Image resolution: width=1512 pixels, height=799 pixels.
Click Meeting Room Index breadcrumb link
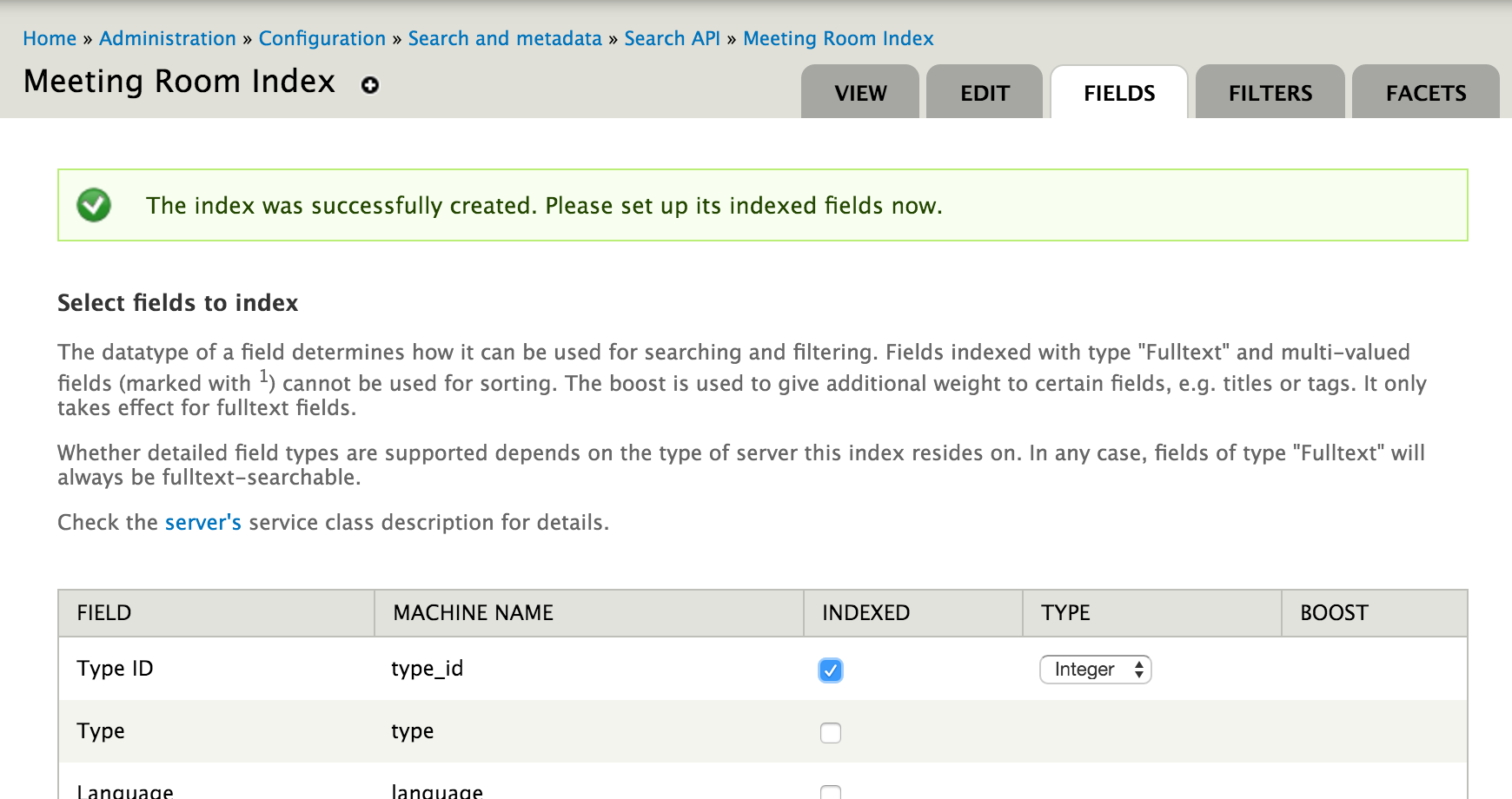(839, 38)
